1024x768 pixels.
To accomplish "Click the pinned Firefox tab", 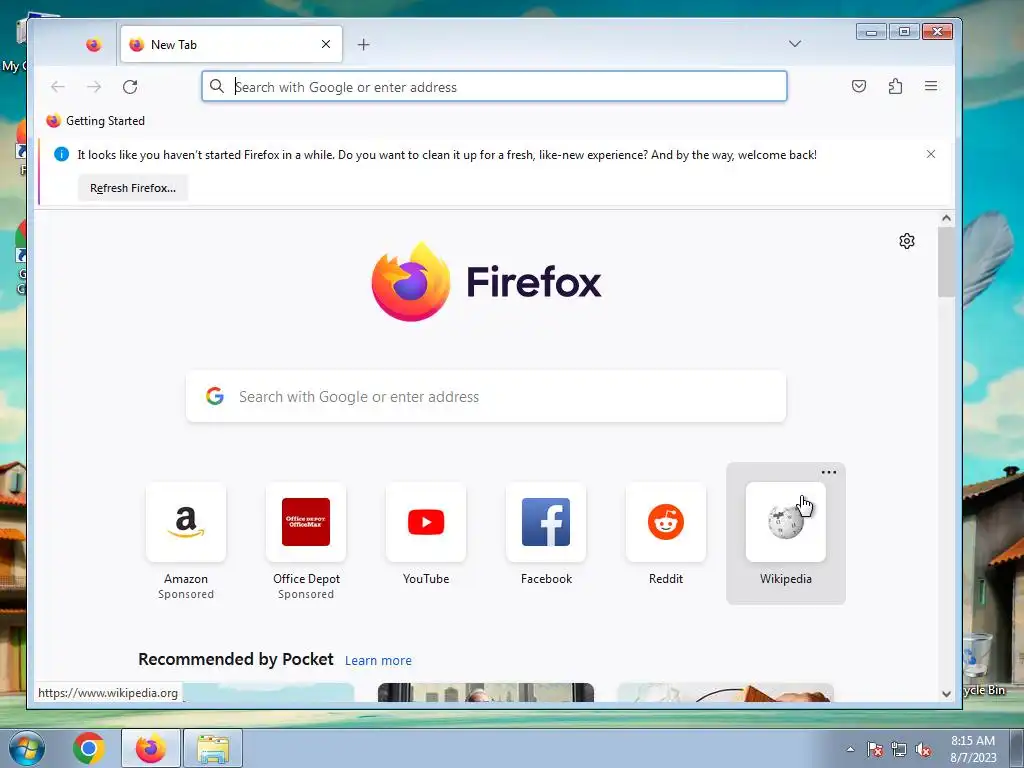I will coord(93,44).
